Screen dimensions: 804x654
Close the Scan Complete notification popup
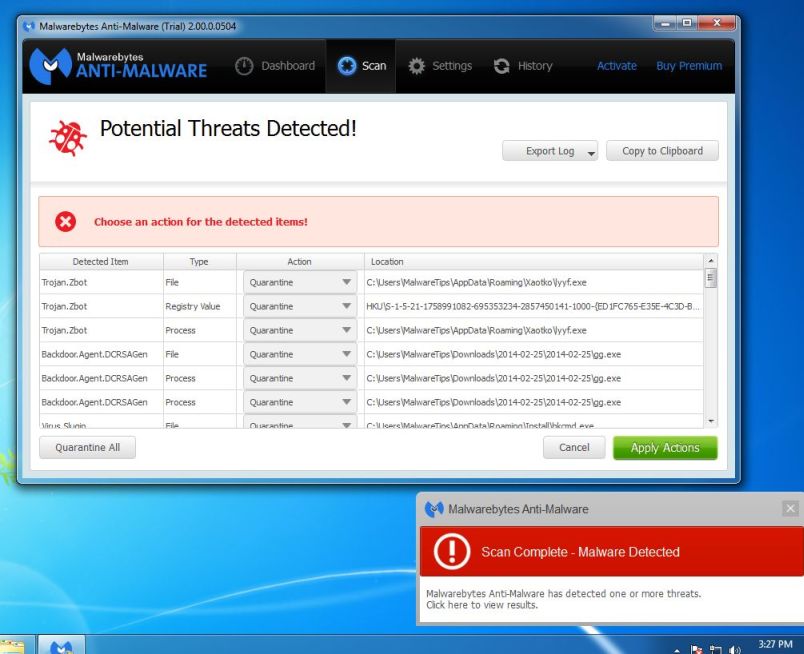pos(791,509)
